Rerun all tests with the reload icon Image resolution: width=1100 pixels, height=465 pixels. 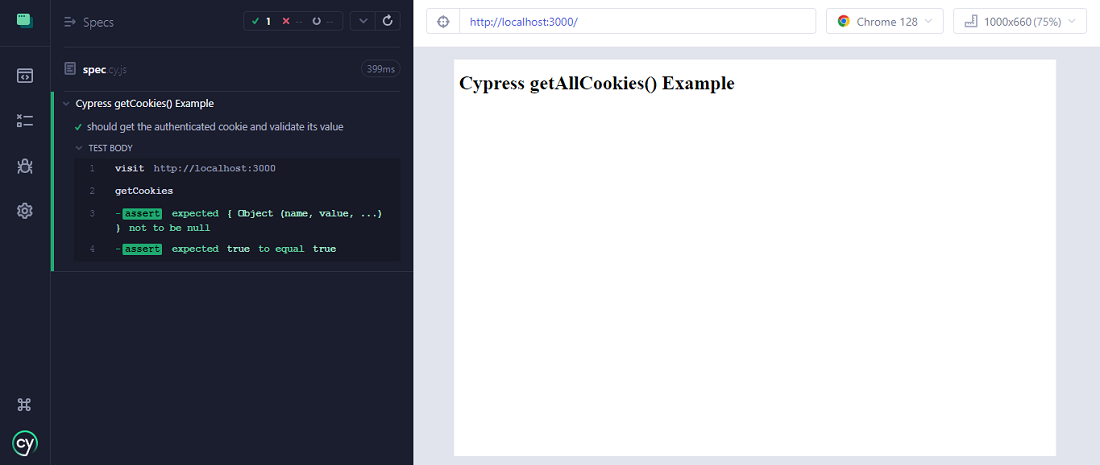387,21
